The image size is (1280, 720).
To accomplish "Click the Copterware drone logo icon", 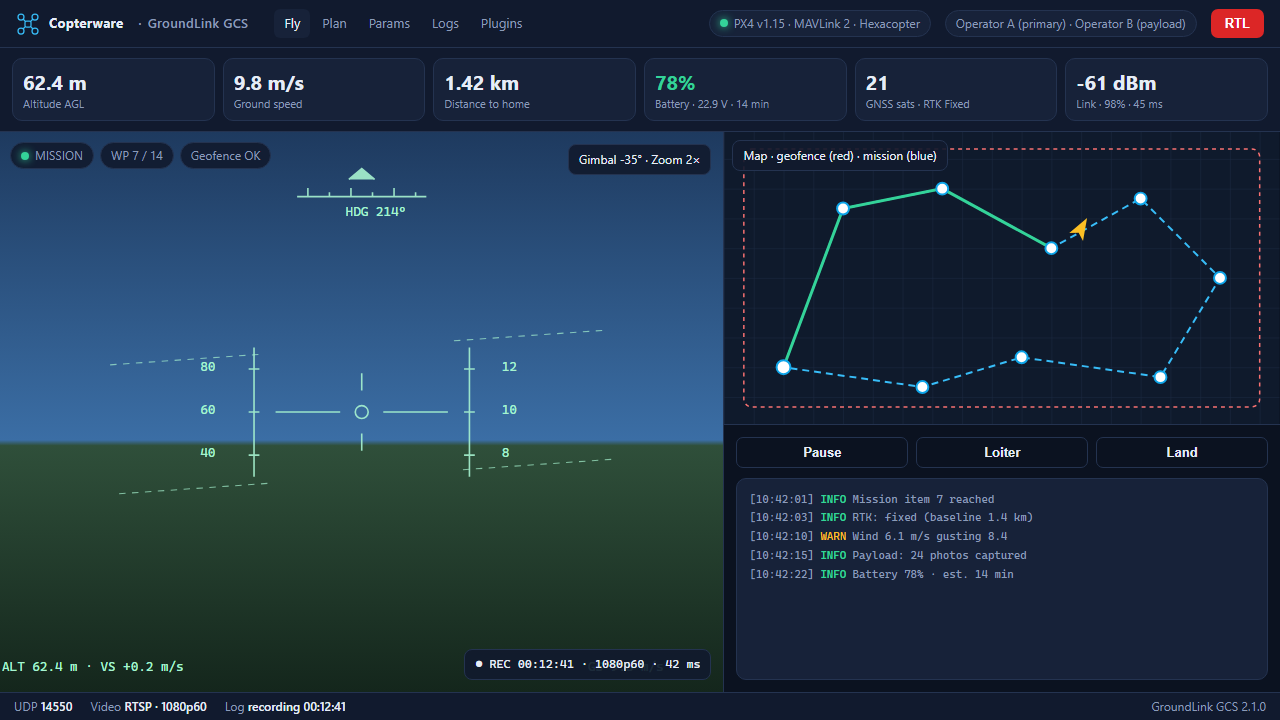I will coord(28,24).
